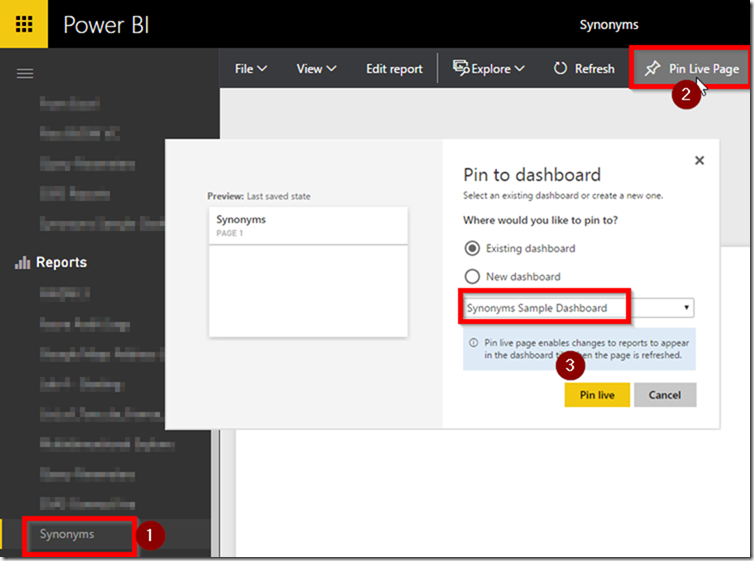Screen dimensions: 754x561
Task: Click the Power BI logo text
Action: (x=106, y=25)
